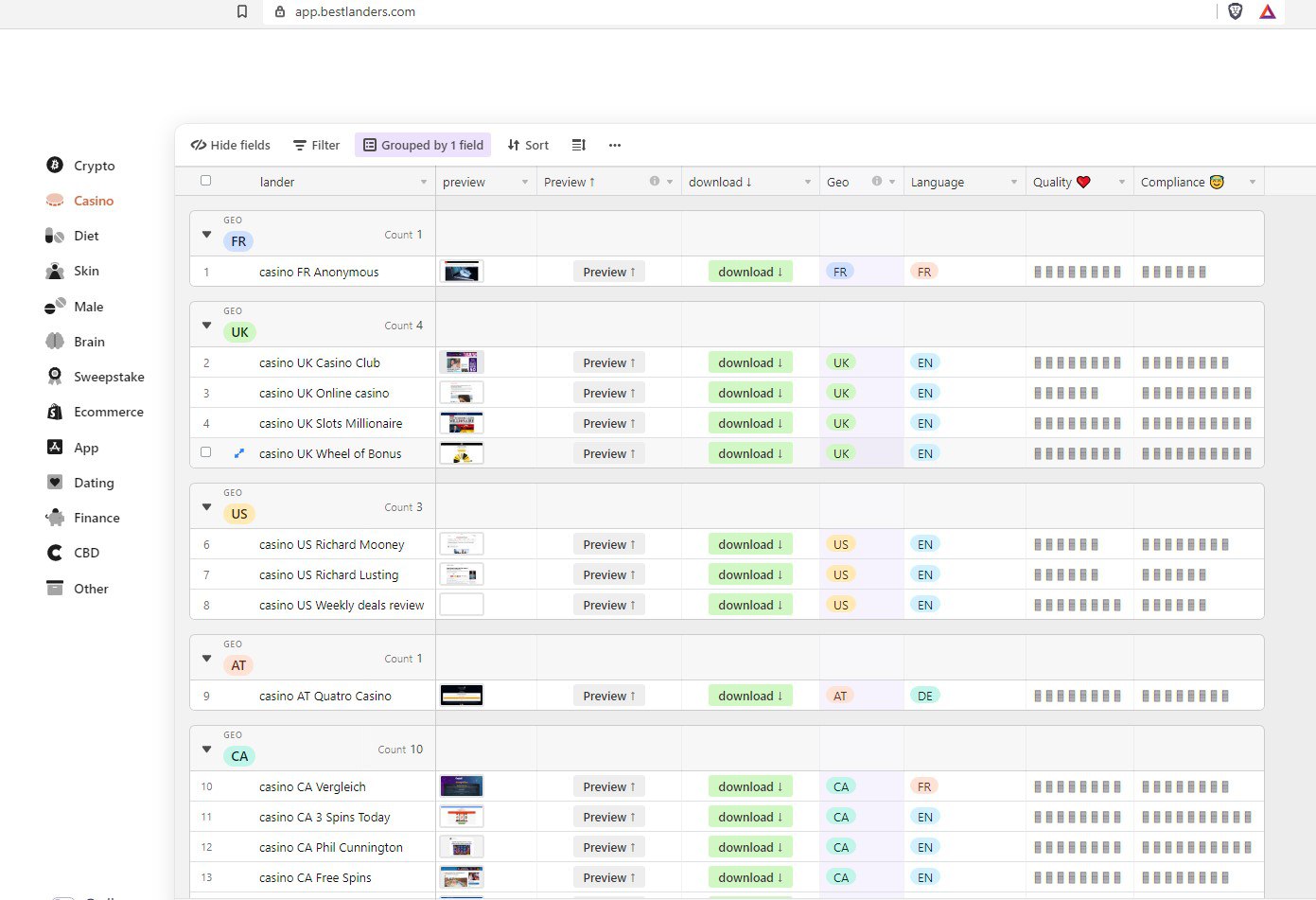Click the address bar lock icon
The image size is (1316, 900).
tap(279, 11)
